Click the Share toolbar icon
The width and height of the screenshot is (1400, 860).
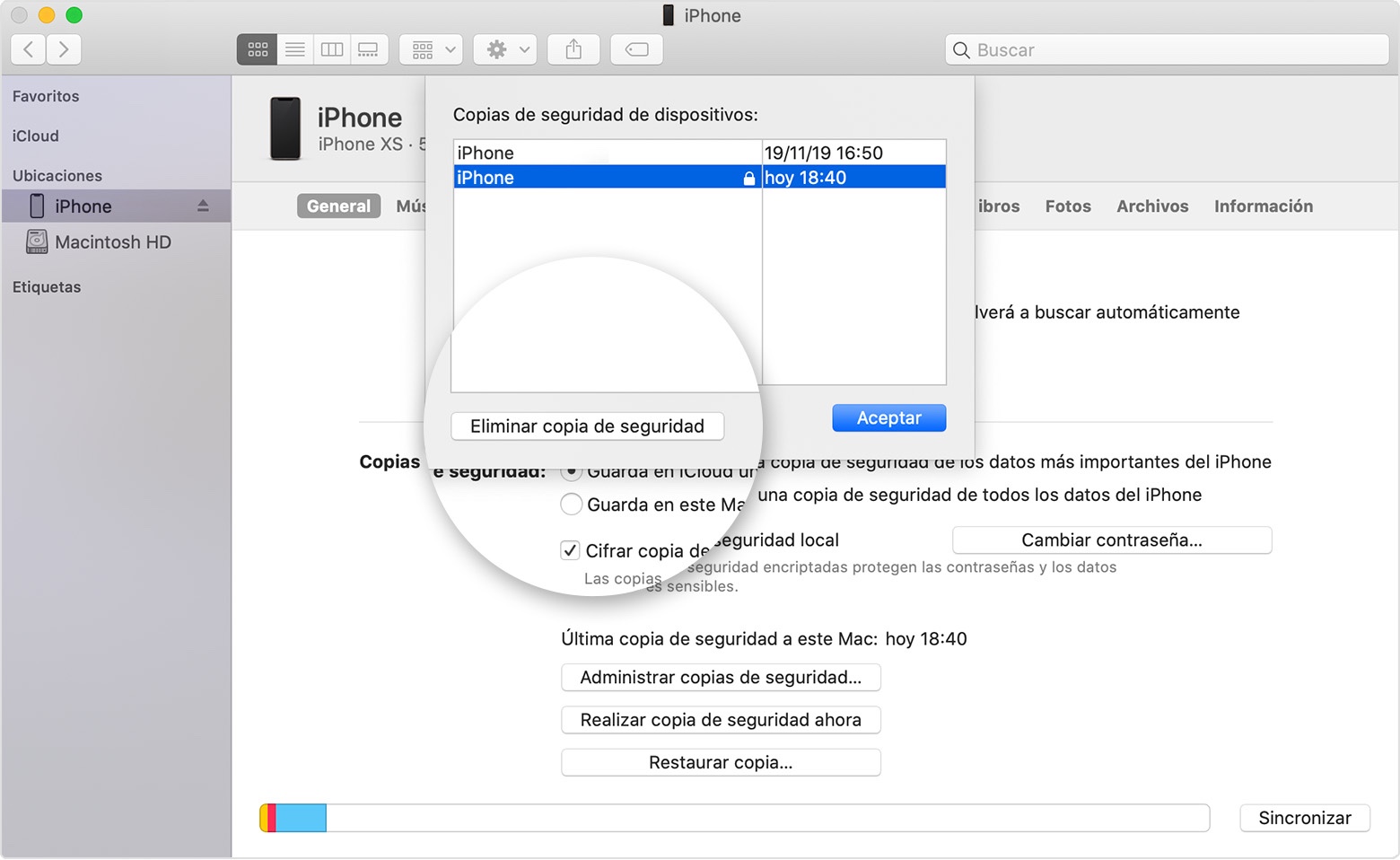573,49
